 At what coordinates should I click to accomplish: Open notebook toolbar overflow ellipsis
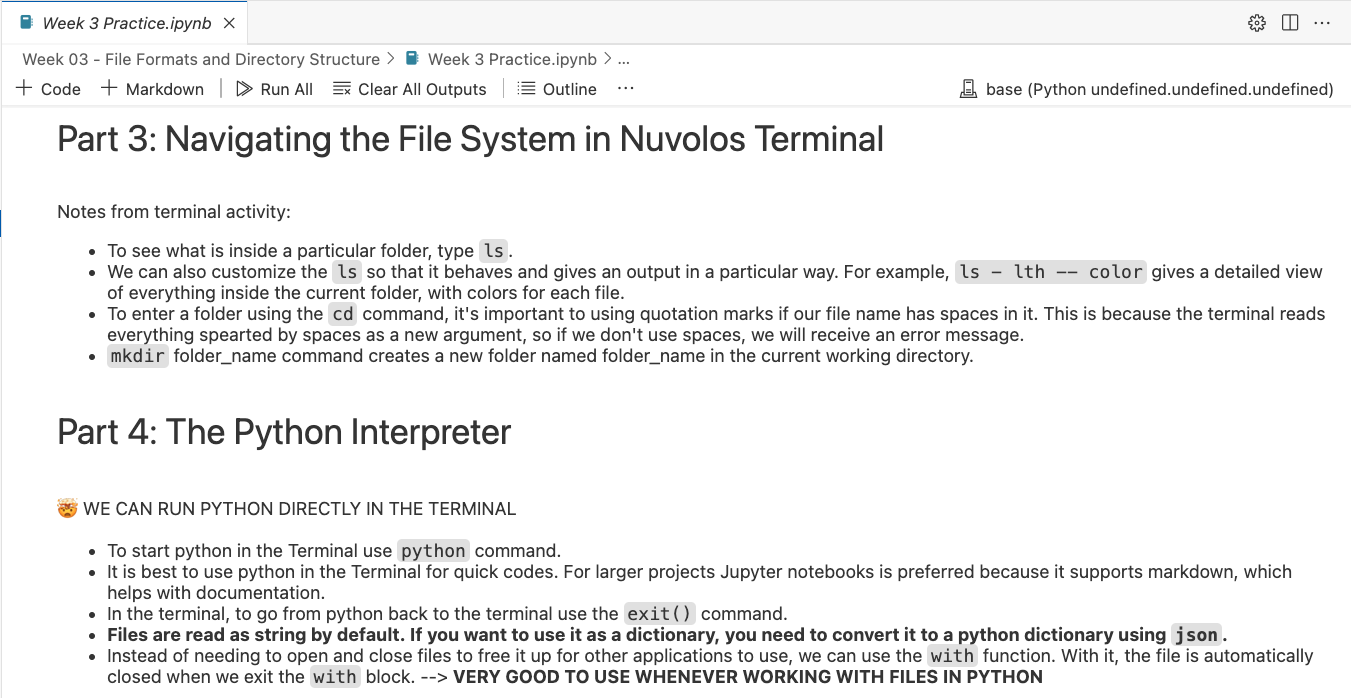click(x=626, y=89)
